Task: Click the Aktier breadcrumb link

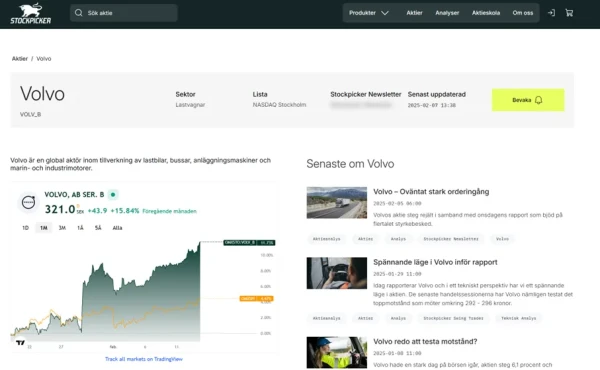Action: [x=20, y=59]
